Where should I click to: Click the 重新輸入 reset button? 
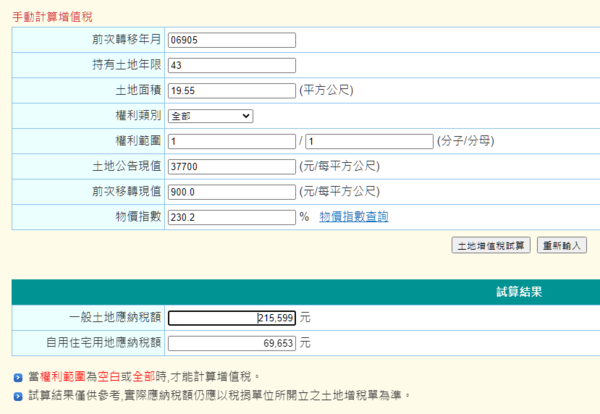click(563, 245)
